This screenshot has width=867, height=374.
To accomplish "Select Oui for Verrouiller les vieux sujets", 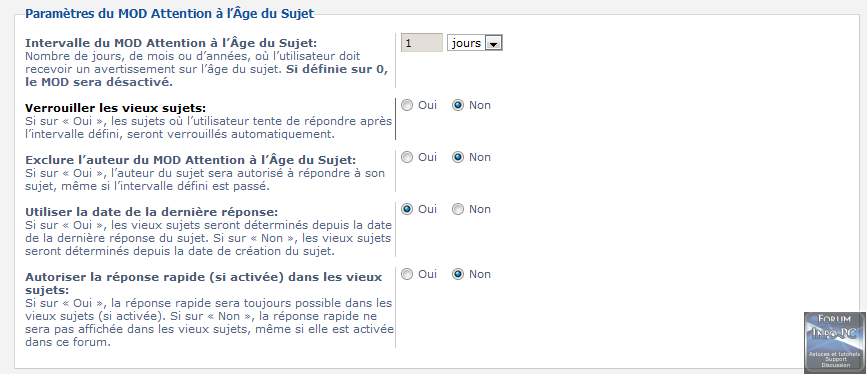I will coord(407,105).
